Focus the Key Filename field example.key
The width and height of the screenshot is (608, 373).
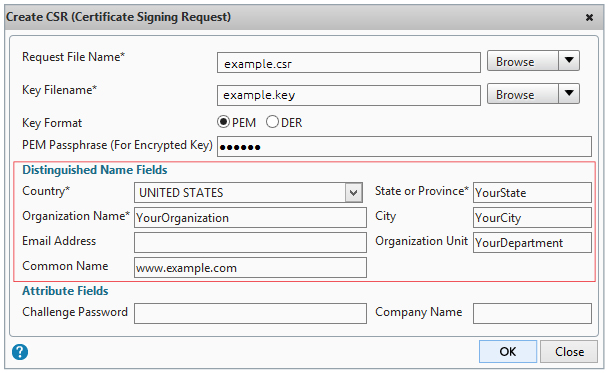349,95
